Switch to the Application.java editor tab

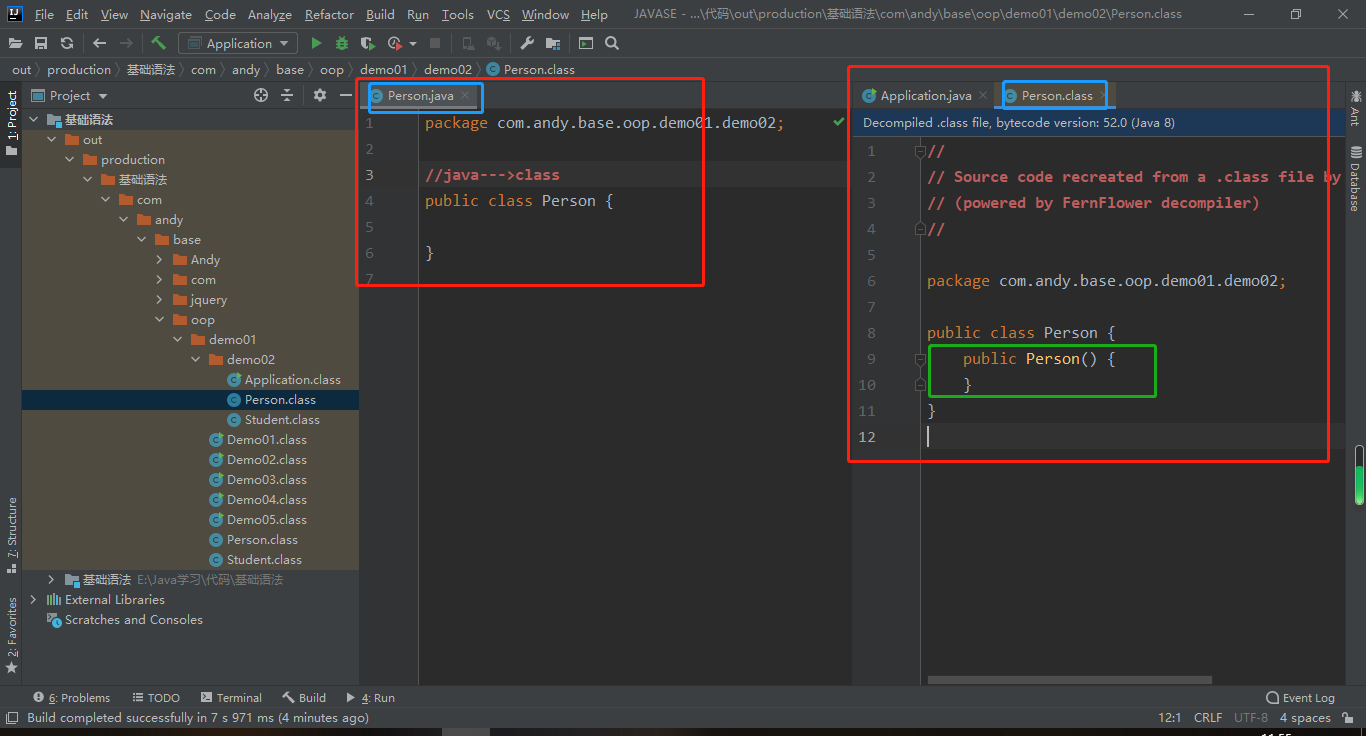coord(925,96)
